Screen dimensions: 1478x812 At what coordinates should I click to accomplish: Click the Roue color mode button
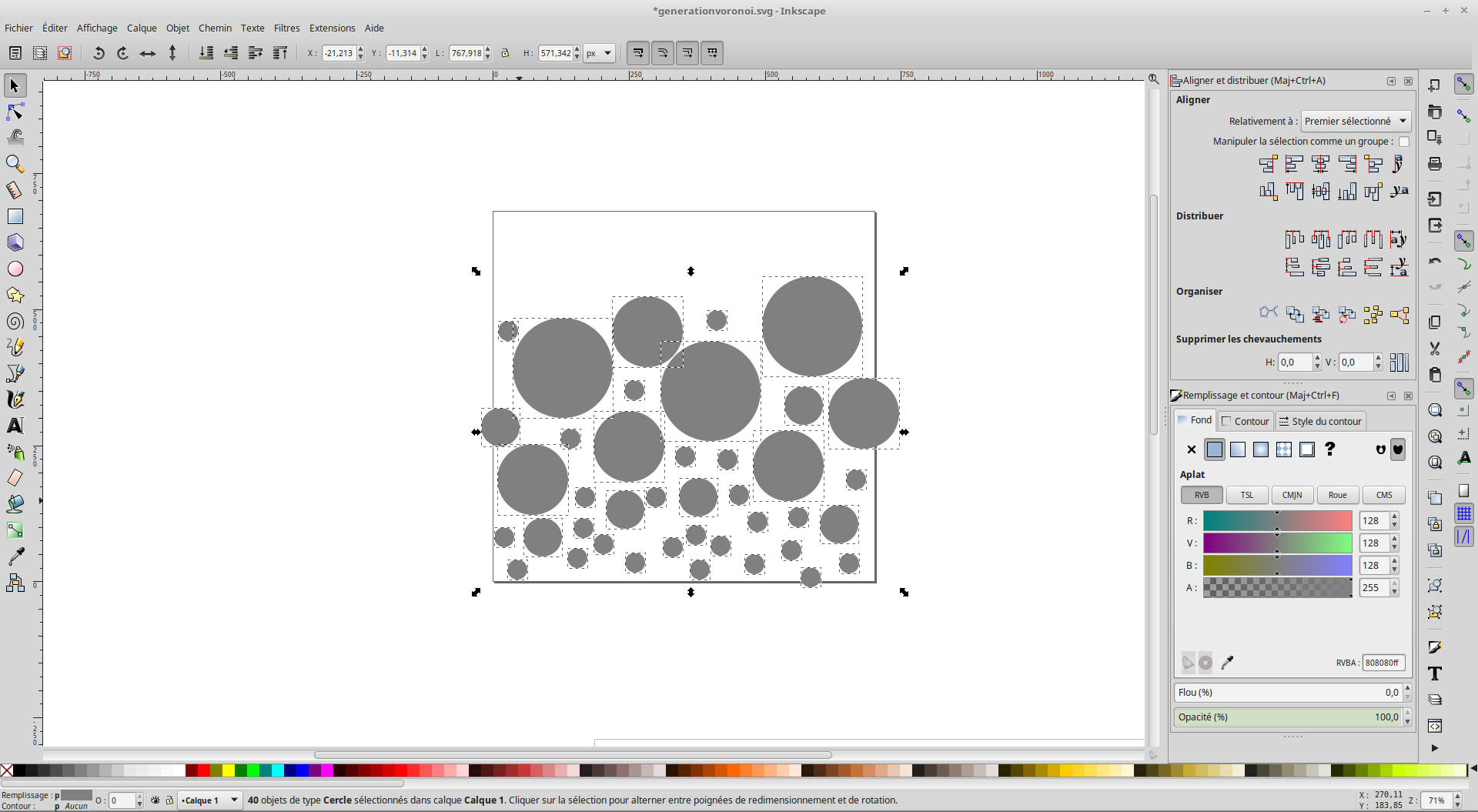(1338, 495)
